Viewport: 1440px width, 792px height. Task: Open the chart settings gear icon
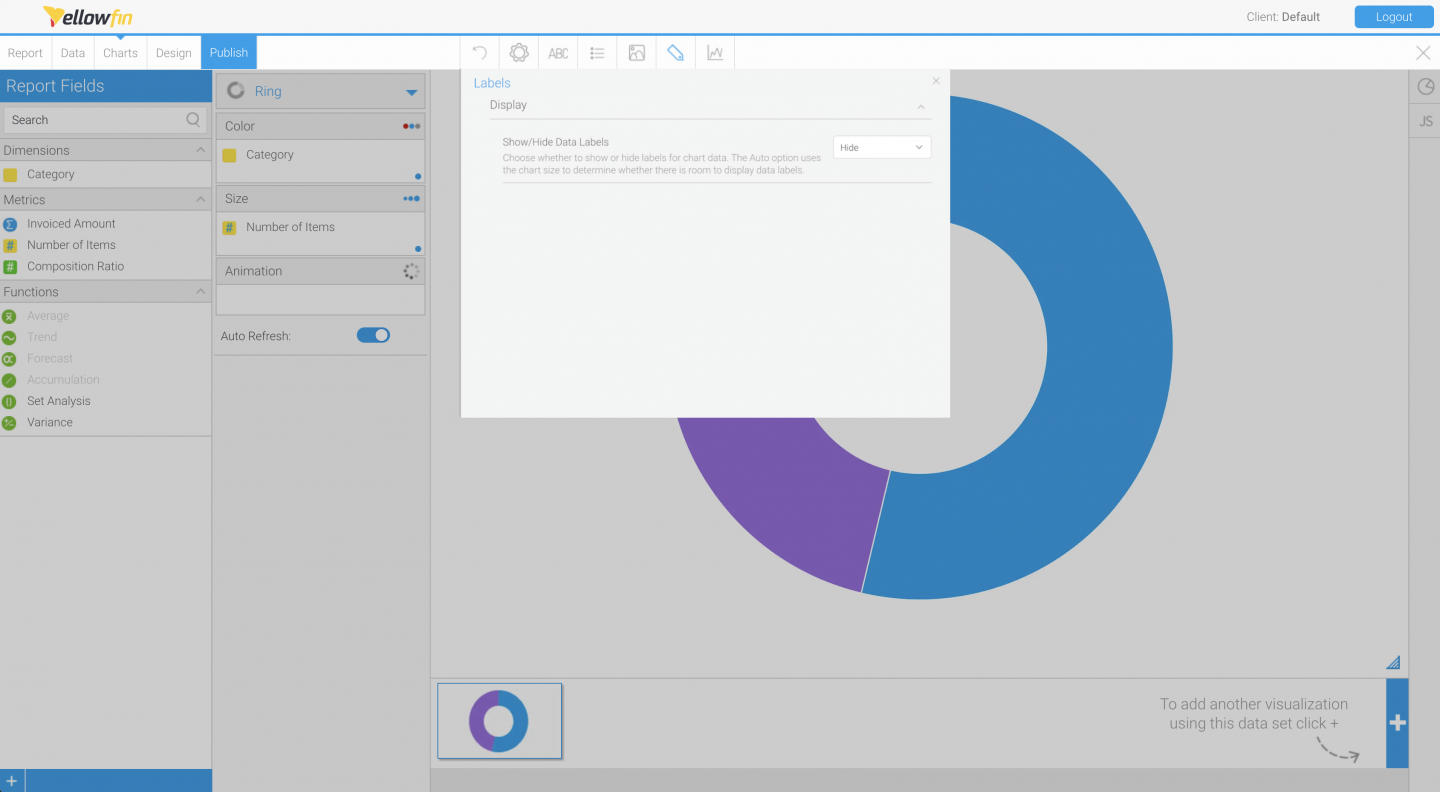[x=518, y=52]
